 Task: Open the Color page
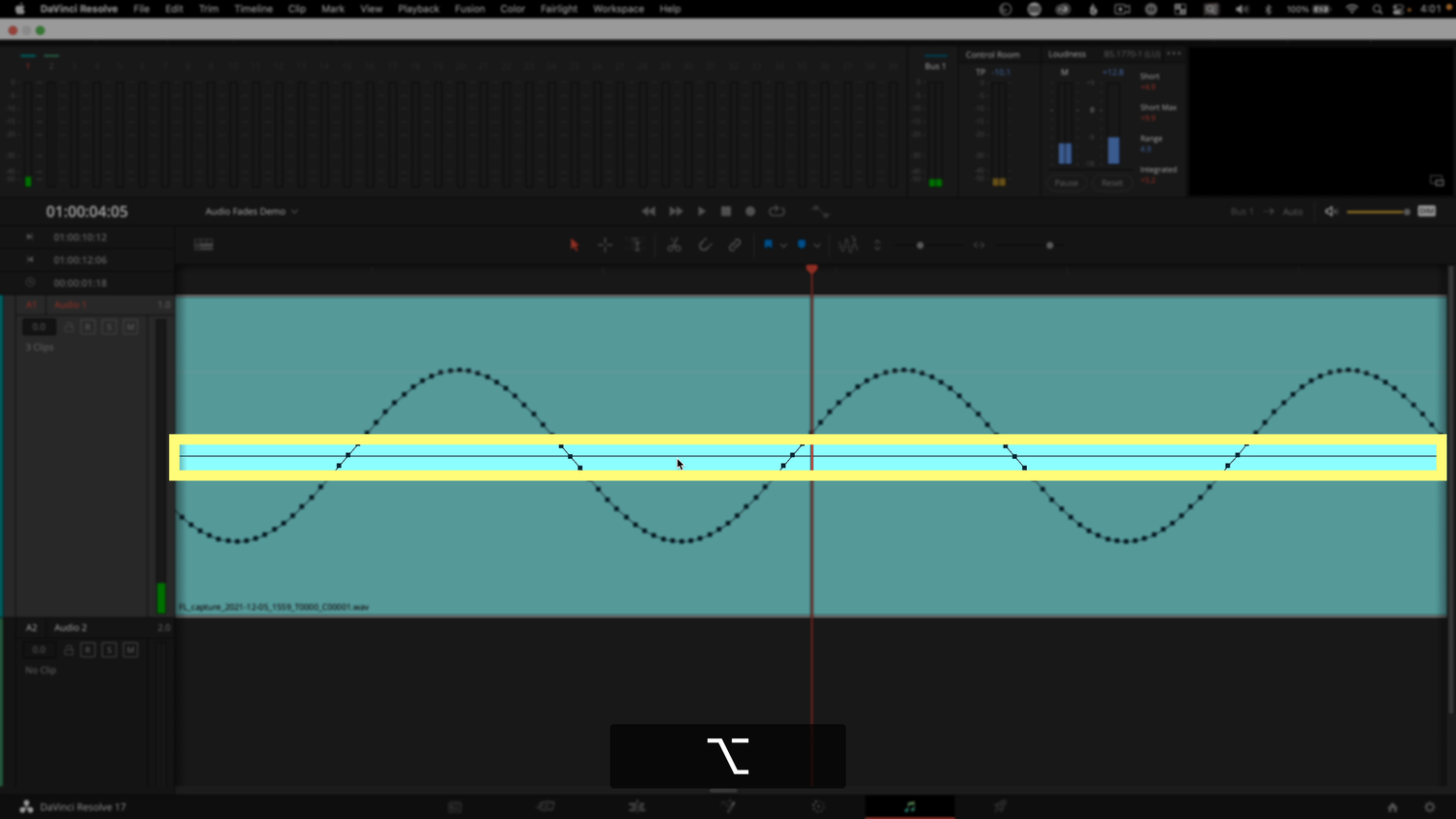(x=817, y=806)
